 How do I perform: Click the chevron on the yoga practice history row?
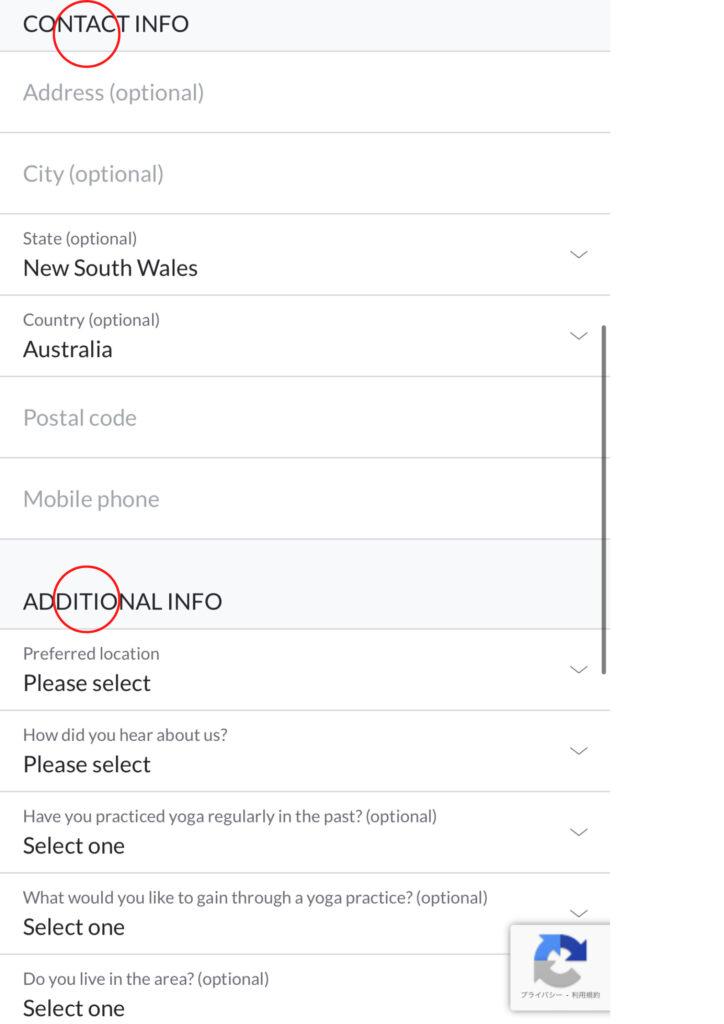click(578, 832)
